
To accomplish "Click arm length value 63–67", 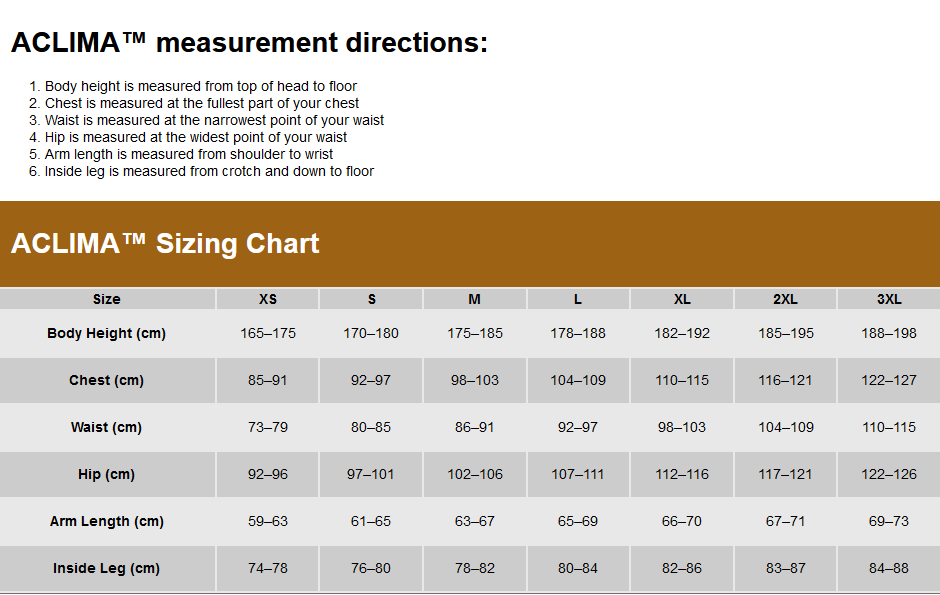I will click(x=475, y=521).
